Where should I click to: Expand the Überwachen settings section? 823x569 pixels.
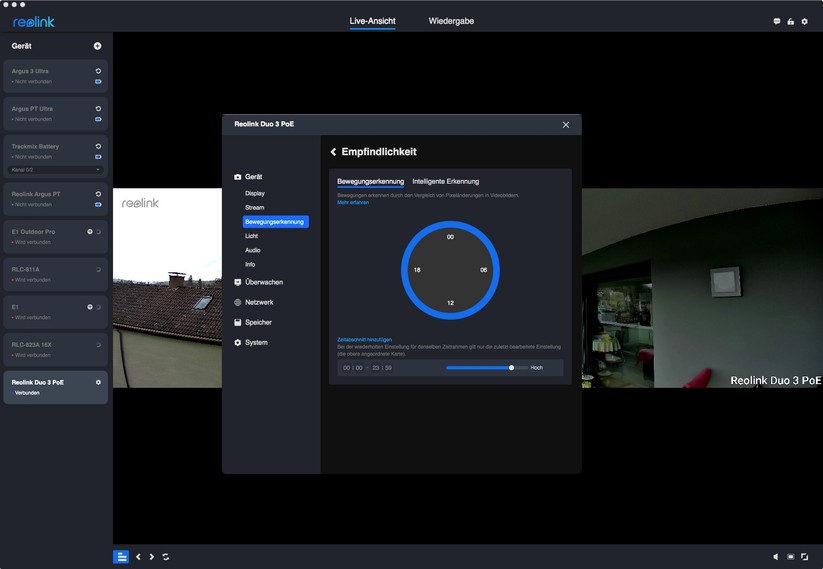click(x=263, y=282)
